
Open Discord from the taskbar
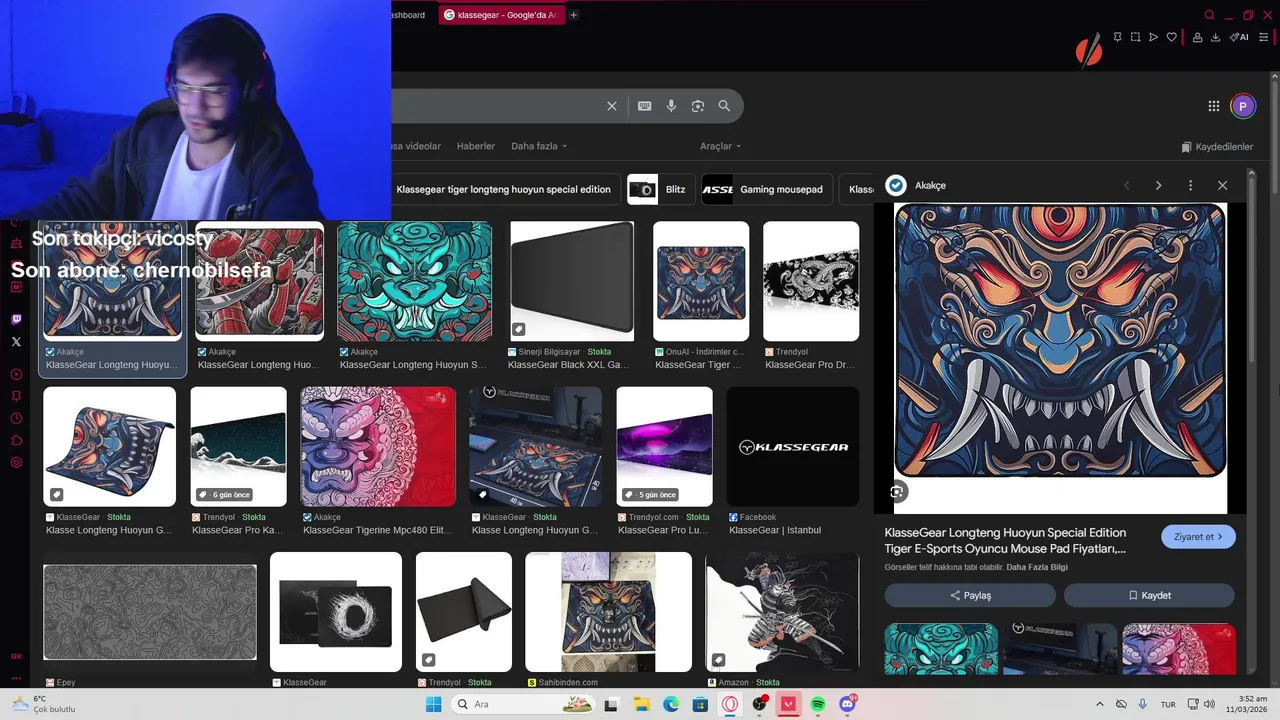click(848, 704)
